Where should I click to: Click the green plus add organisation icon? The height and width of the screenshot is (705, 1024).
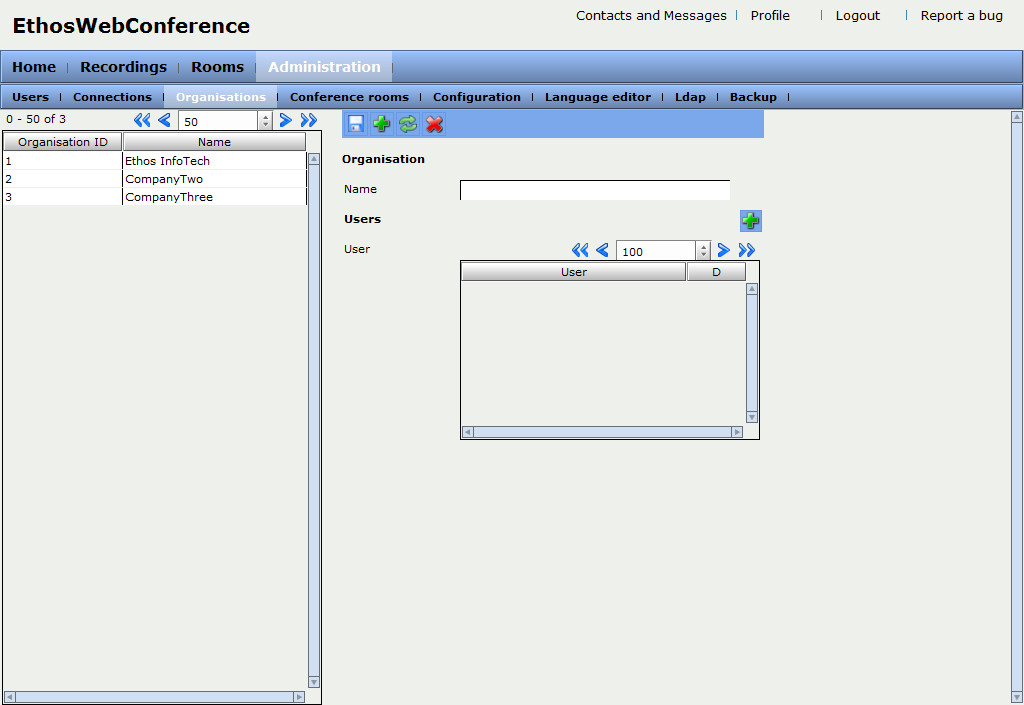(x=381, y=124)
